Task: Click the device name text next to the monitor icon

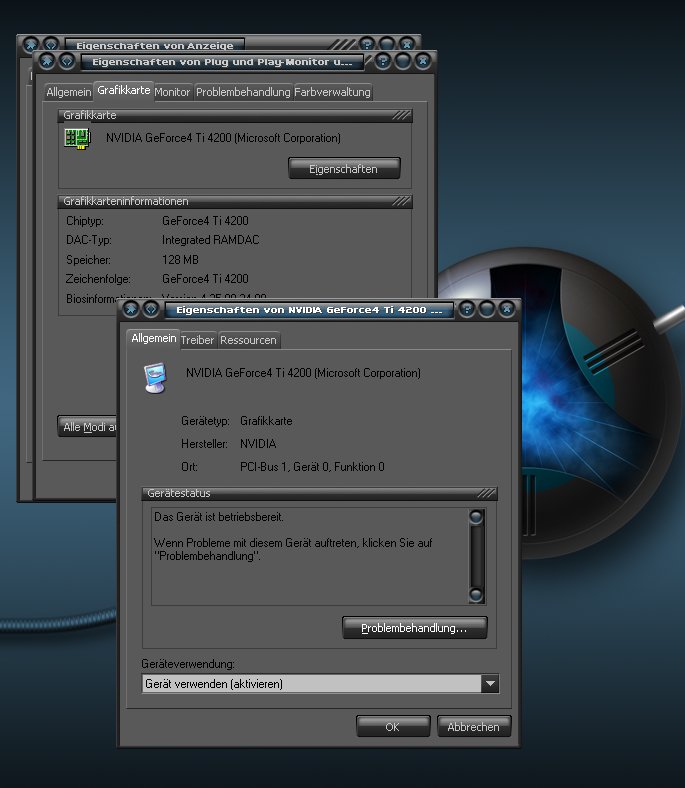Action: pyautogui.click(x=303, y=373)
